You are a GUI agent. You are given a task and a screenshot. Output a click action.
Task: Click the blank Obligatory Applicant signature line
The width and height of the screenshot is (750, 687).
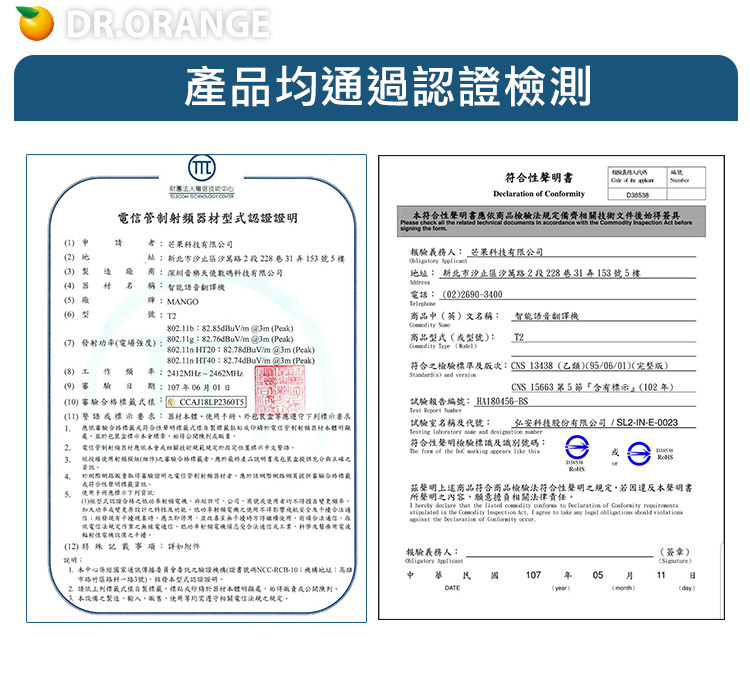tap(550, 552)
